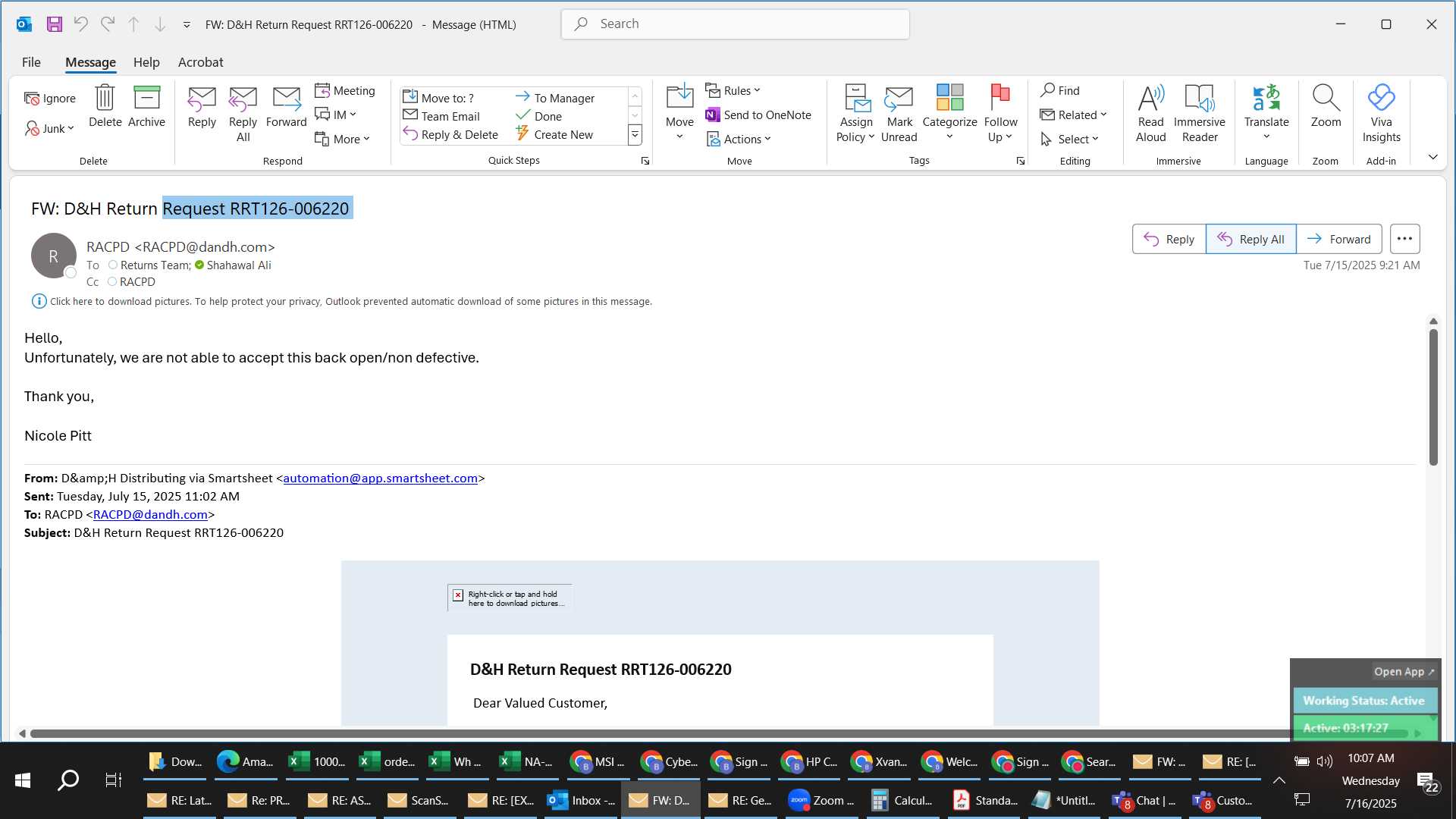
Task: Open Zoom app from taskbar
Action: pyautogui.click(x=821, y=800)
